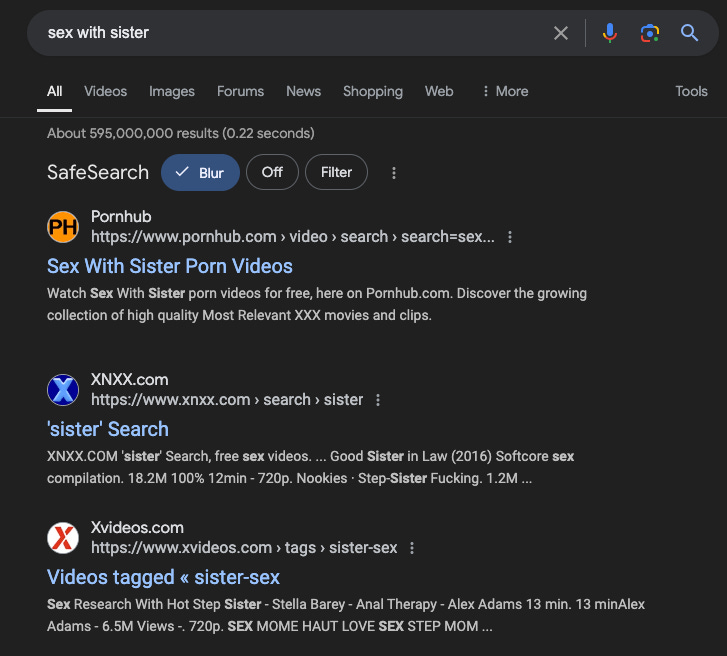The height and width of the screenshot is (656, 727).
Task: Open Google Lens image search icon
Action: (x=650, y=33)
